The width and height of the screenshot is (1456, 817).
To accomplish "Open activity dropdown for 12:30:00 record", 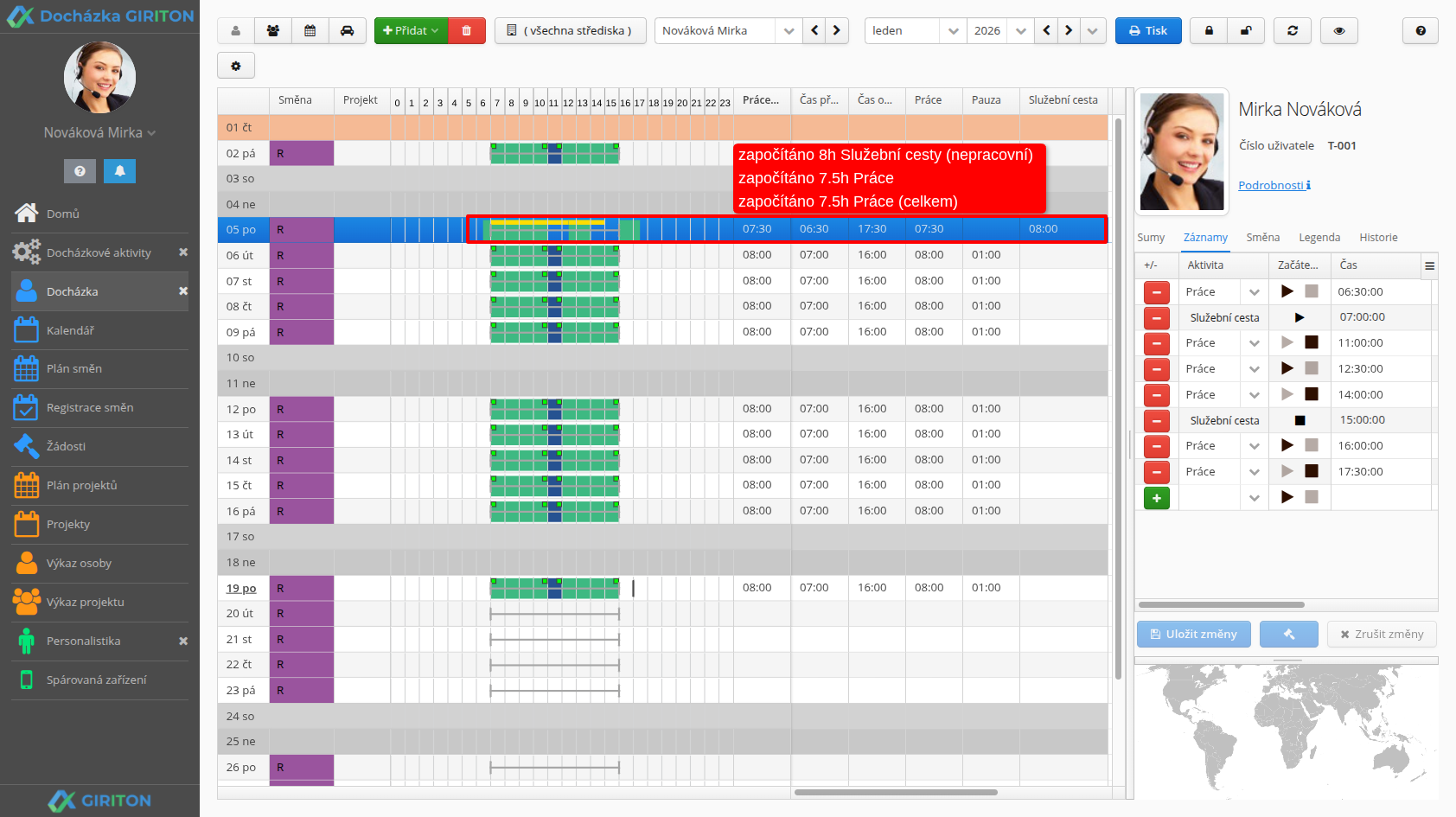I will (1255, 369).
